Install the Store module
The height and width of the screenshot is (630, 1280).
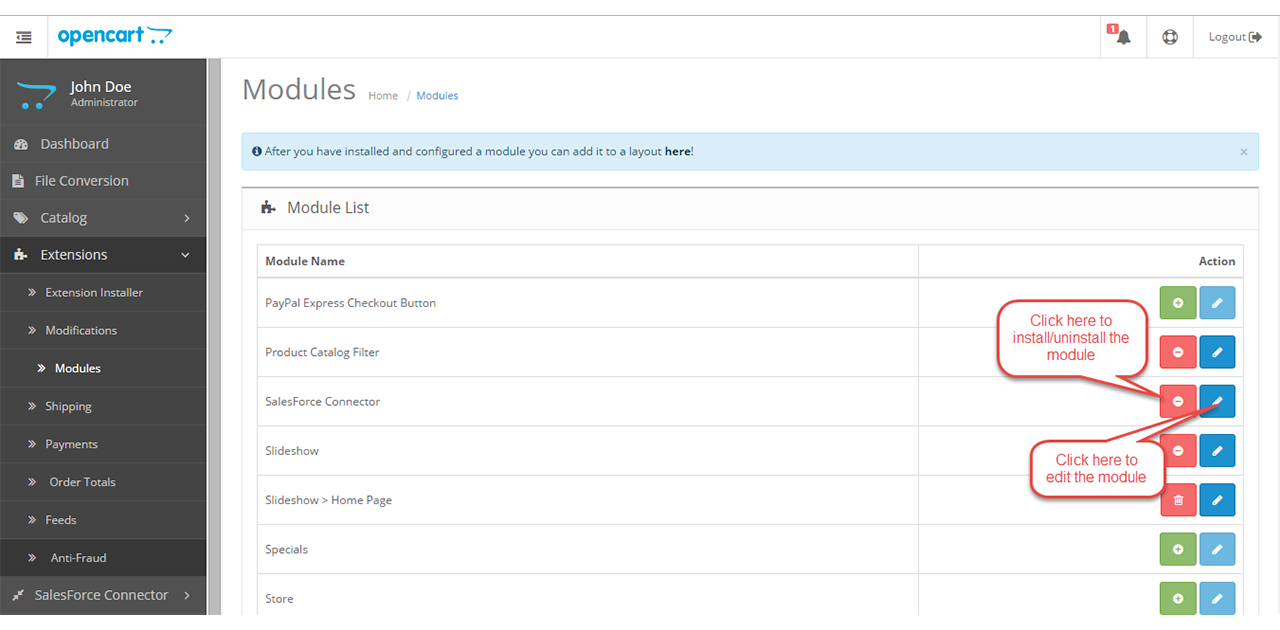click(x=1177, y=598)
